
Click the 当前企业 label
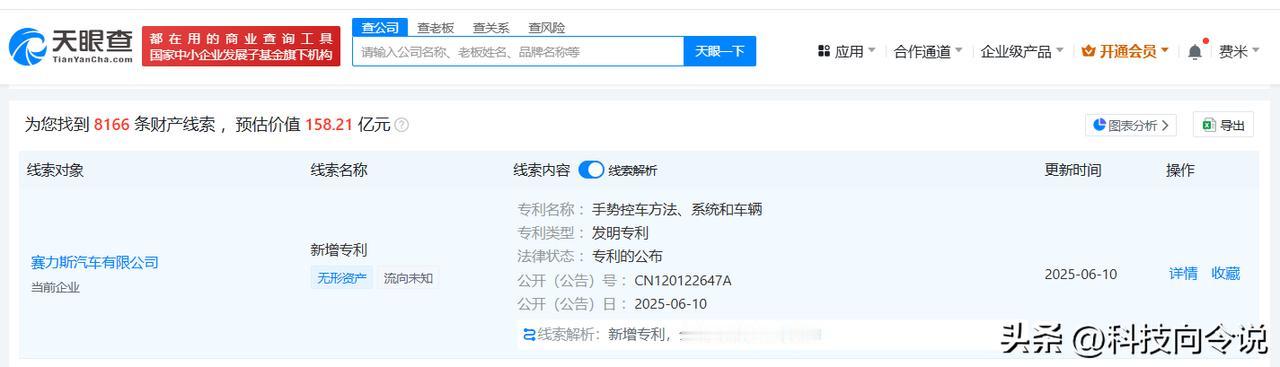click(x=55, y=287)
